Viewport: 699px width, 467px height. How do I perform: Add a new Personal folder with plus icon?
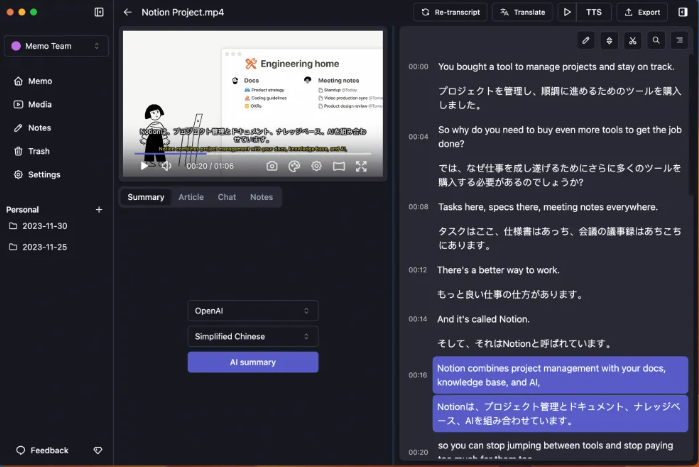[99, 209]
